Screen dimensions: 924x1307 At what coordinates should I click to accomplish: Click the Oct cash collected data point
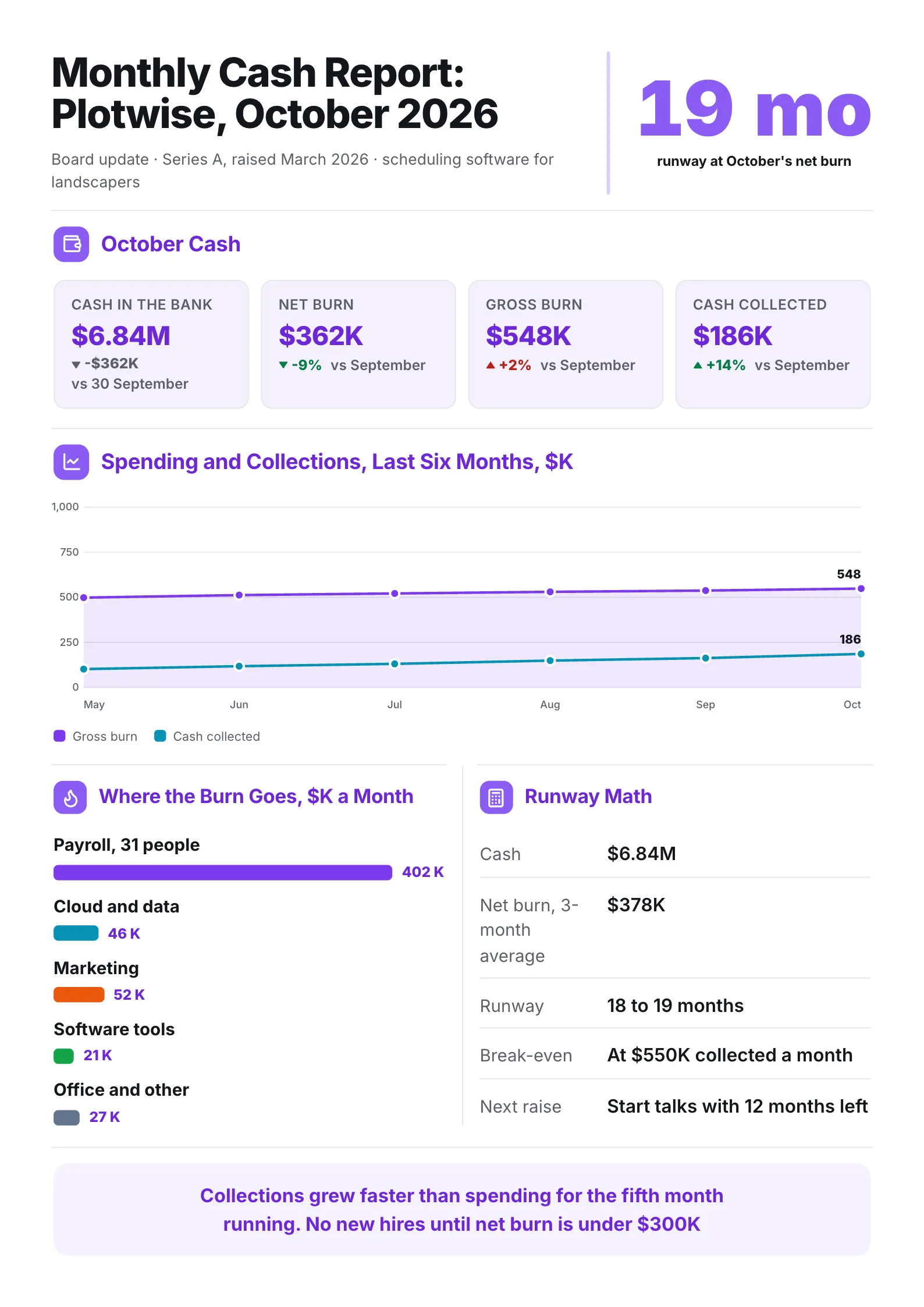click(x=861, y=654)
